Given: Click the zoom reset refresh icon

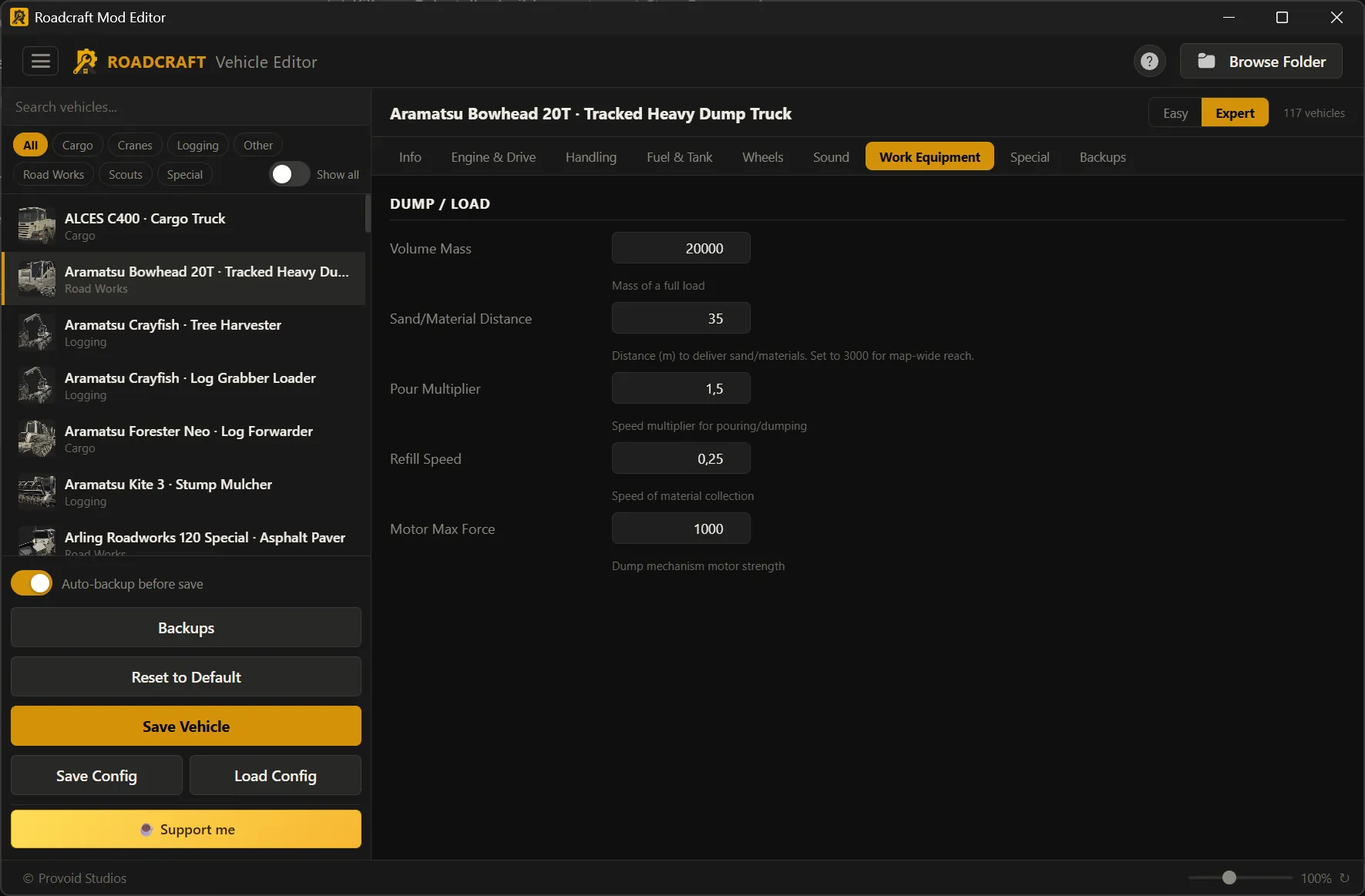Looking at the screenshot, I should pyautogui.click(x=1344, y=878).
